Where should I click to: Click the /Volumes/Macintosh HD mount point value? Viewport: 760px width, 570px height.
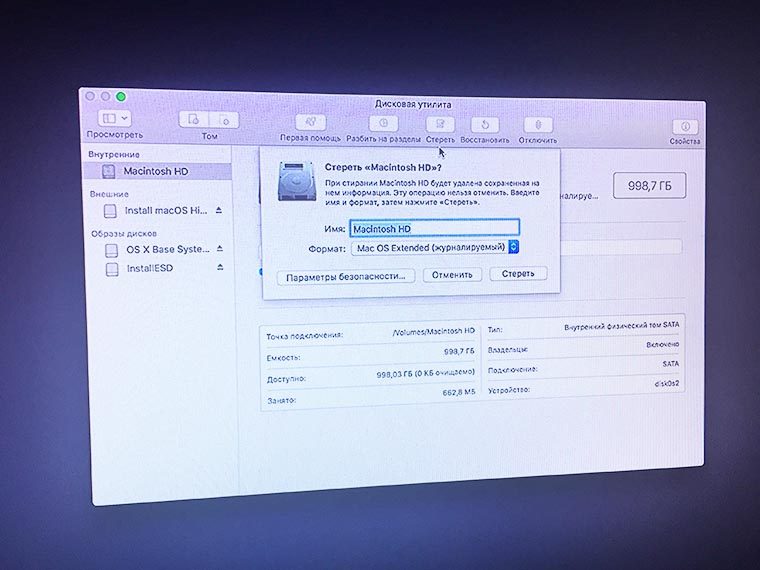[433, 332]
